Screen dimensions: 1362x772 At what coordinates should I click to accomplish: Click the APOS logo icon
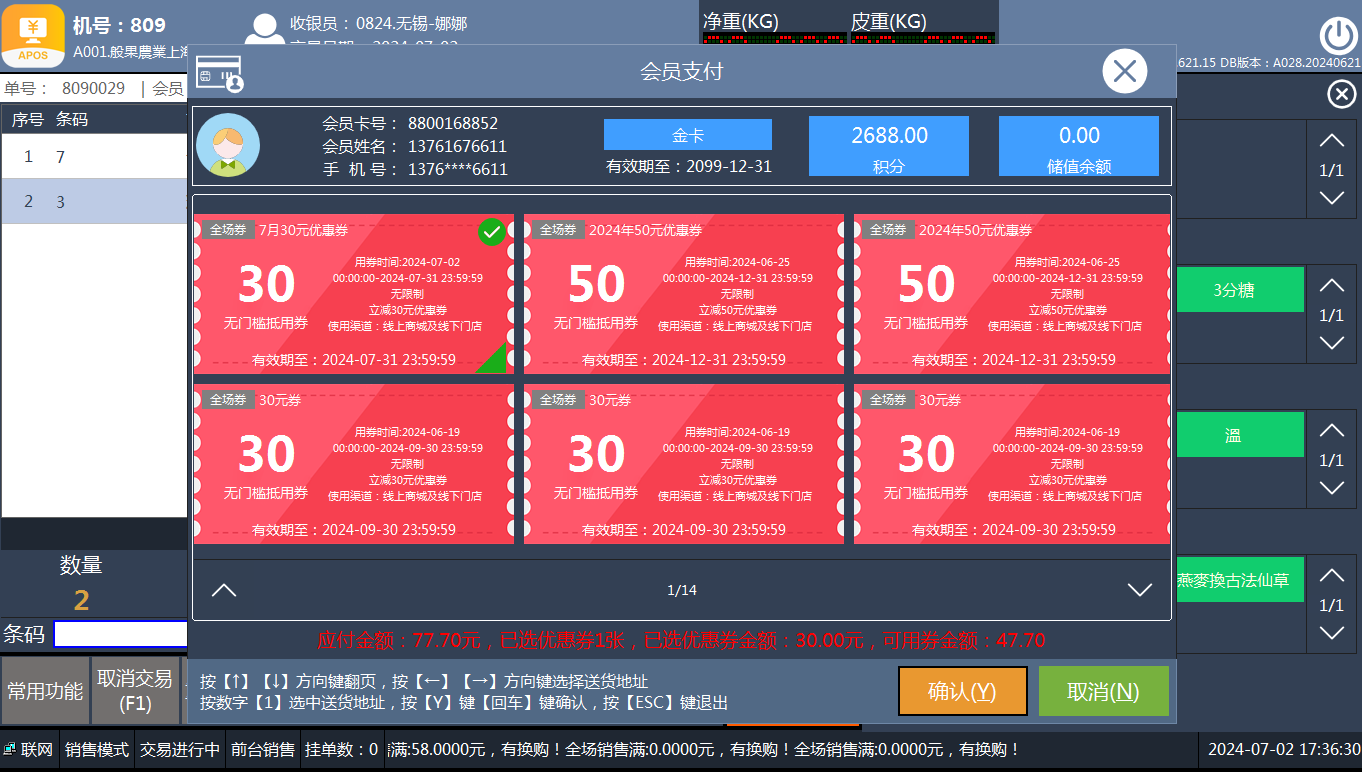tap(33, 36)
